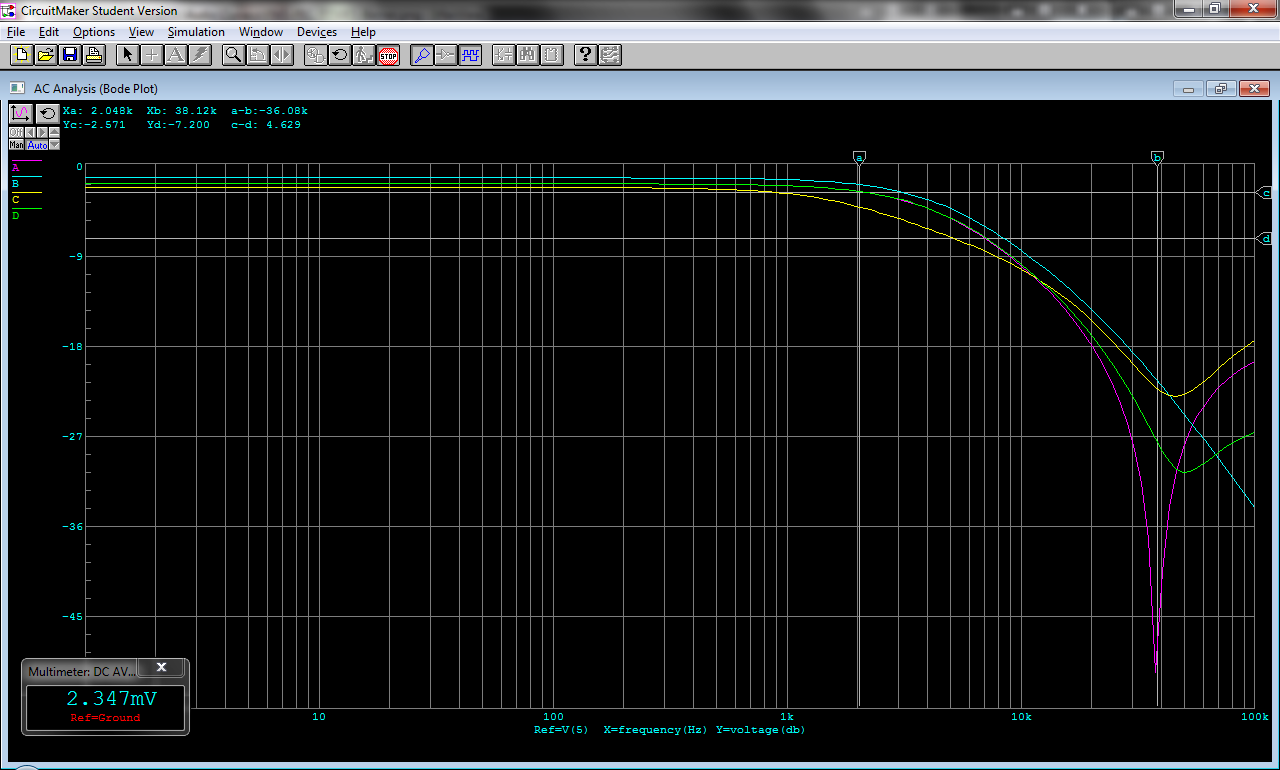Enable Auto scaling mode
This screenshot has height=770, width=1280.
[36, 145]
